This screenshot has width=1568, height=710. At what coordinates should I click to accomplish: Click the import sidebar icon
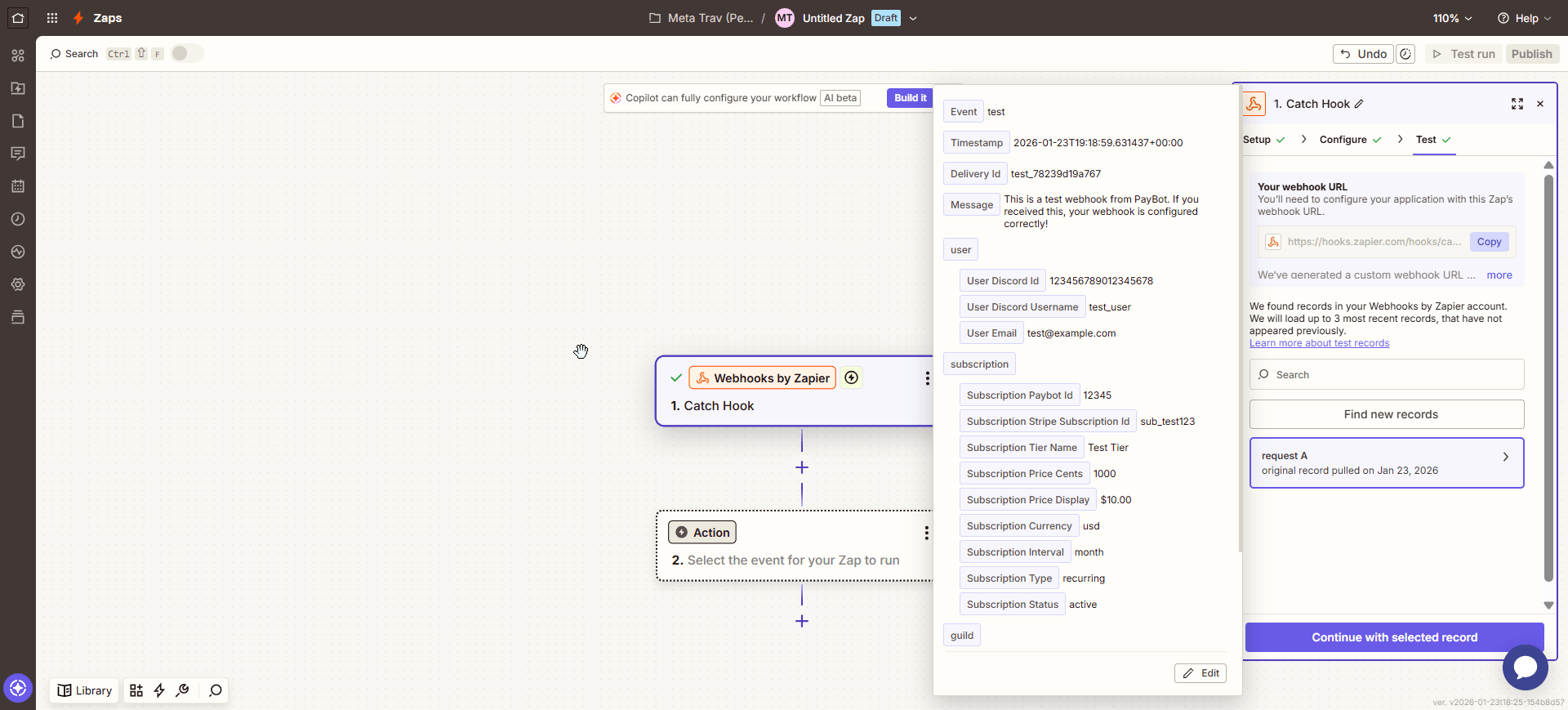18,88
